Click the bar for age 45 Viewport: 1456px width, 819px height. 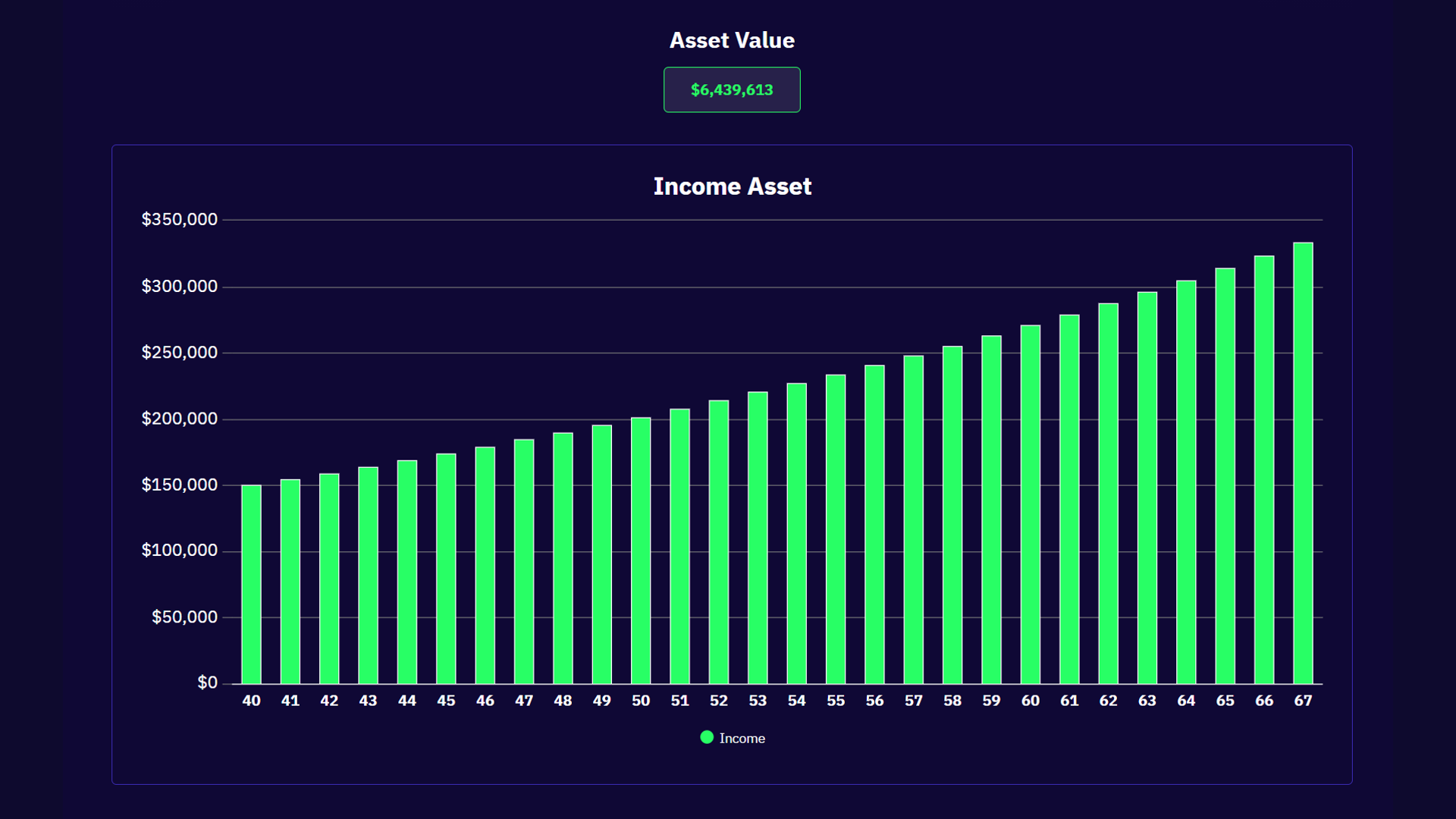click(x=446, y=568)
